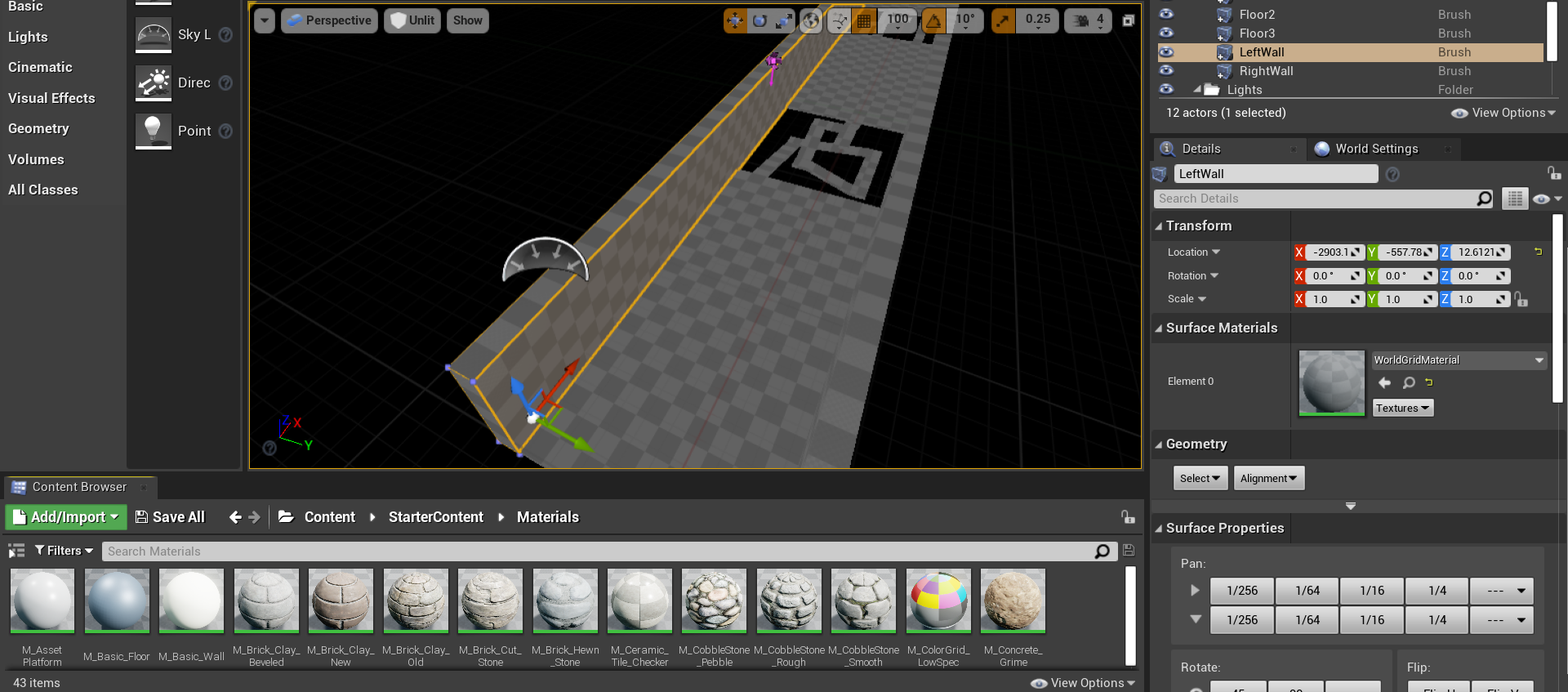This screenshot has width=1568, height=692.
Task: Switch to the Details tab
Action: 1200,149
